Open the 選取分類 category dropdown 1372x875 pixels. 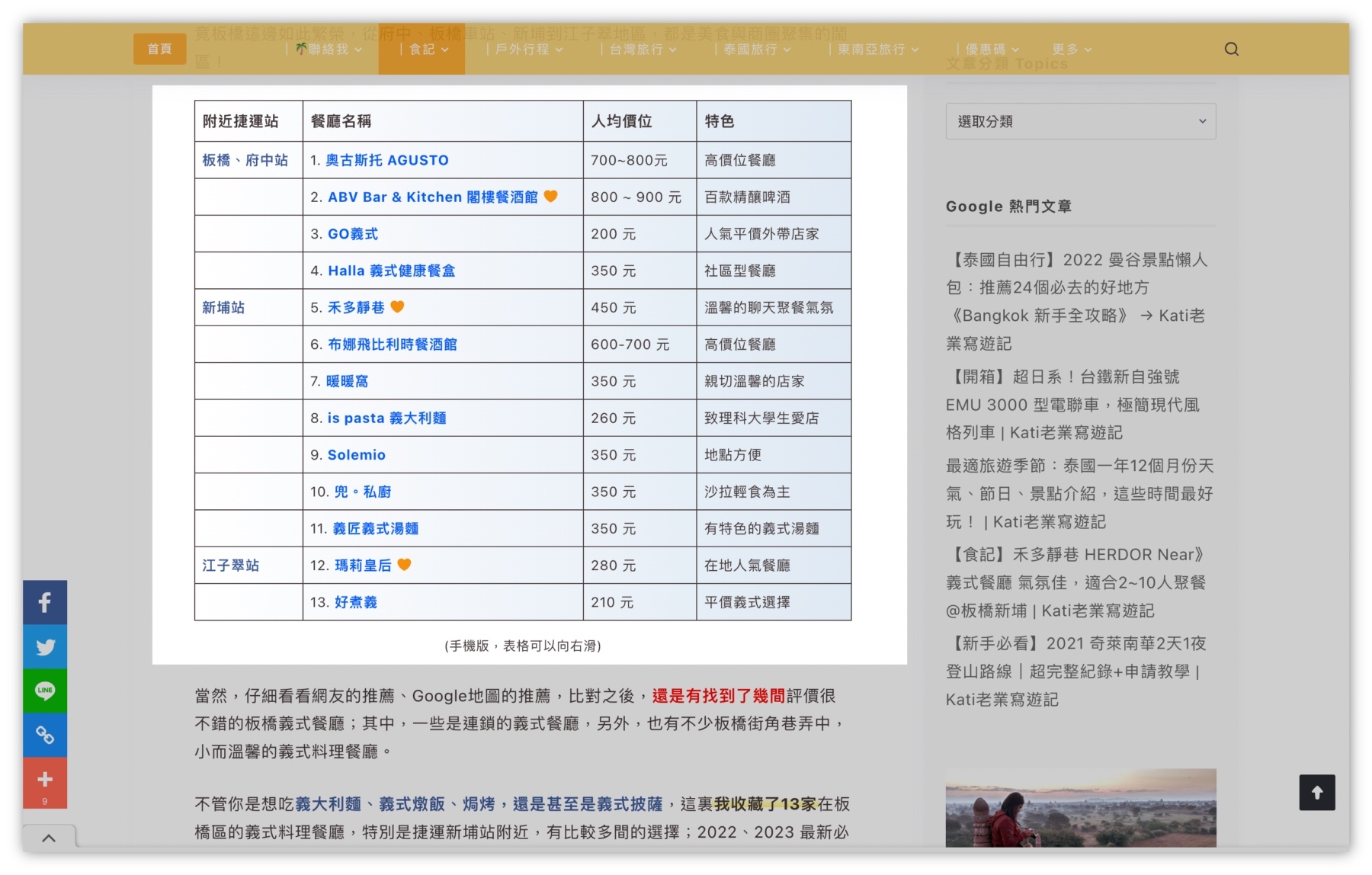[x=1080, y=121]
